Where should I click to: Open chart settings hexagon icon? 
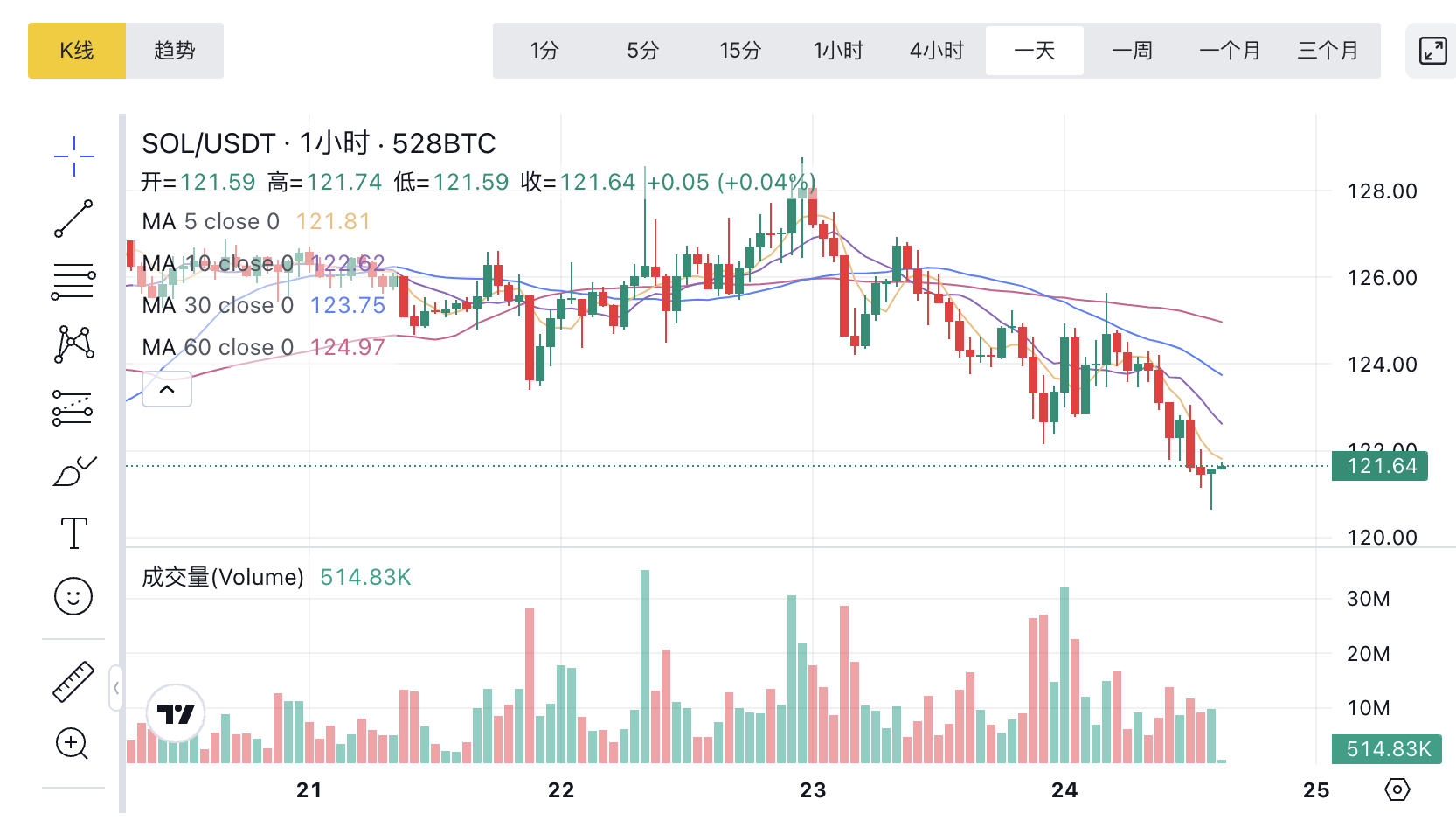pos(1397,789)
